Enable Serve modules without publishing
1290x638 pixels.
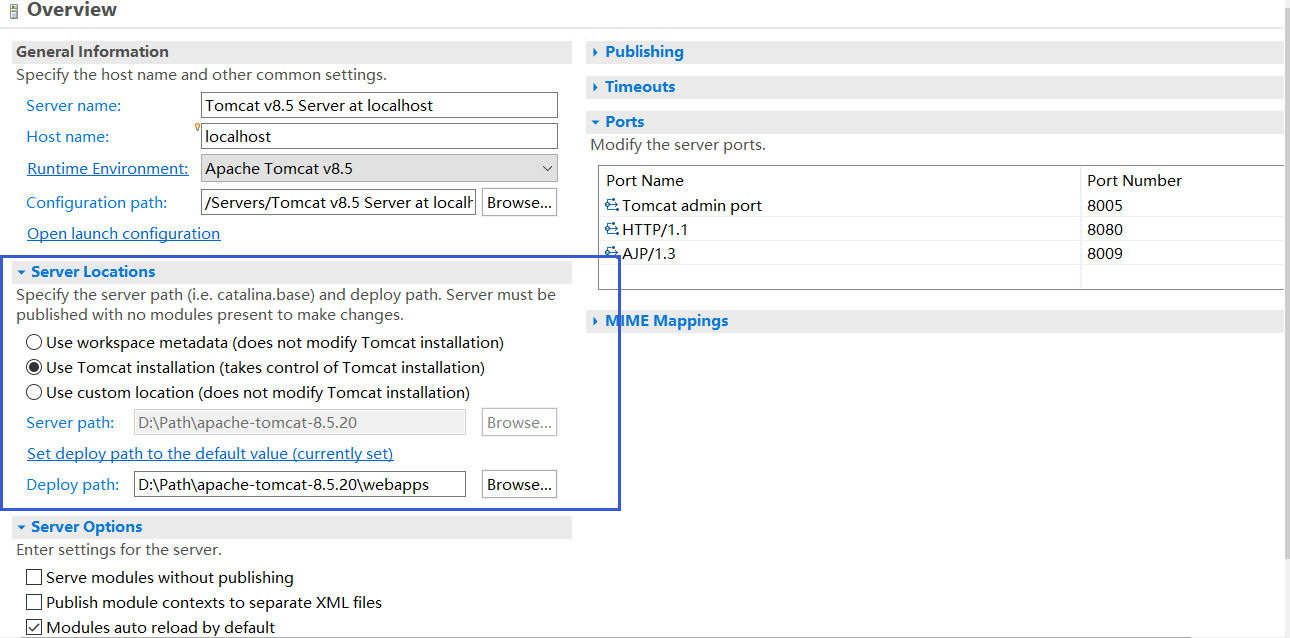[x=34, y=577]
